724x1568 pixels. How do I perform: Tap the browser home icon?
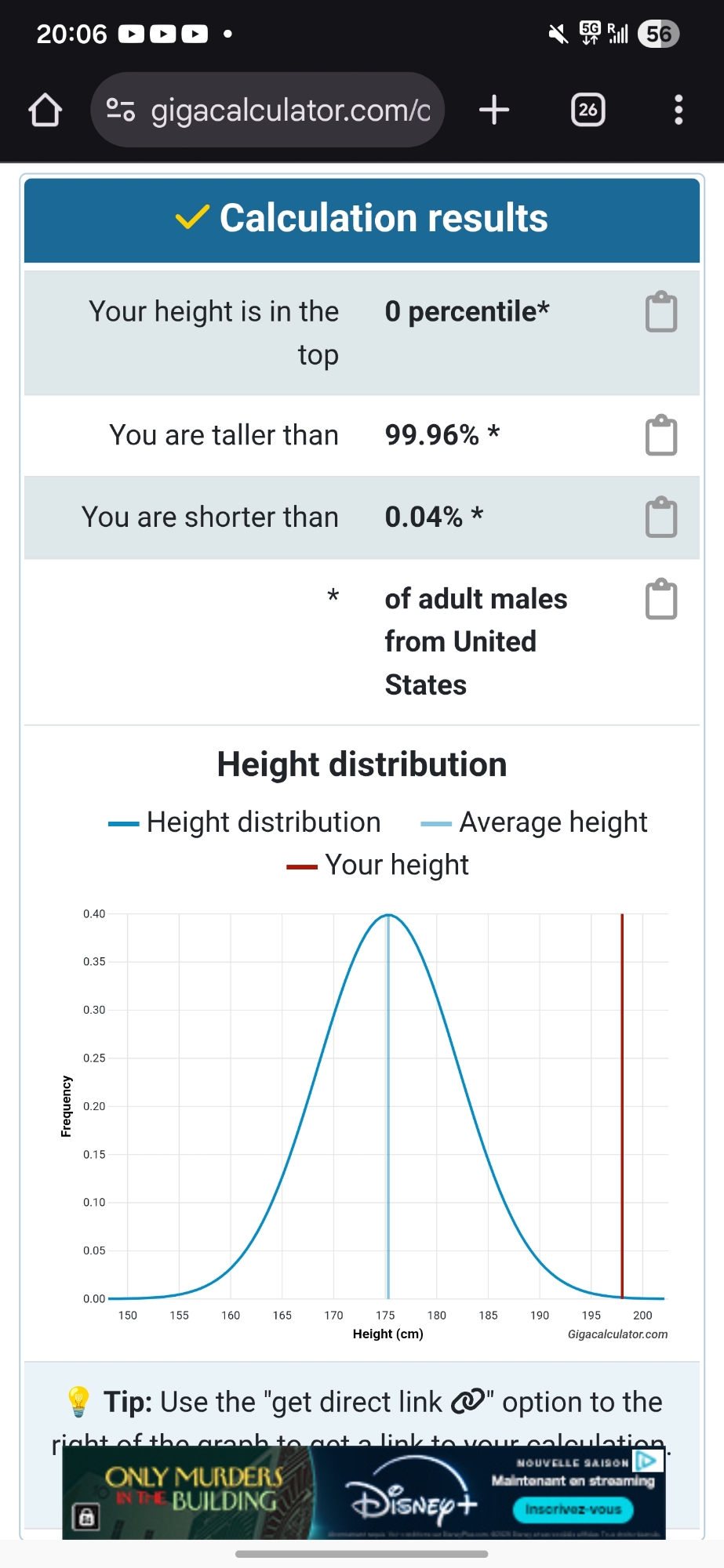click(45, 110)
